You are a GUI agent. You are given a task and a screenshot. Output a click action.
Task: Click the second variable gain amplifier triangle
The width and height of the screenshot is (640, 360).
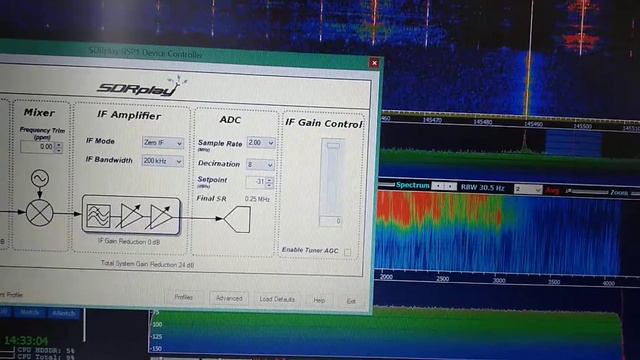point(160,216)
